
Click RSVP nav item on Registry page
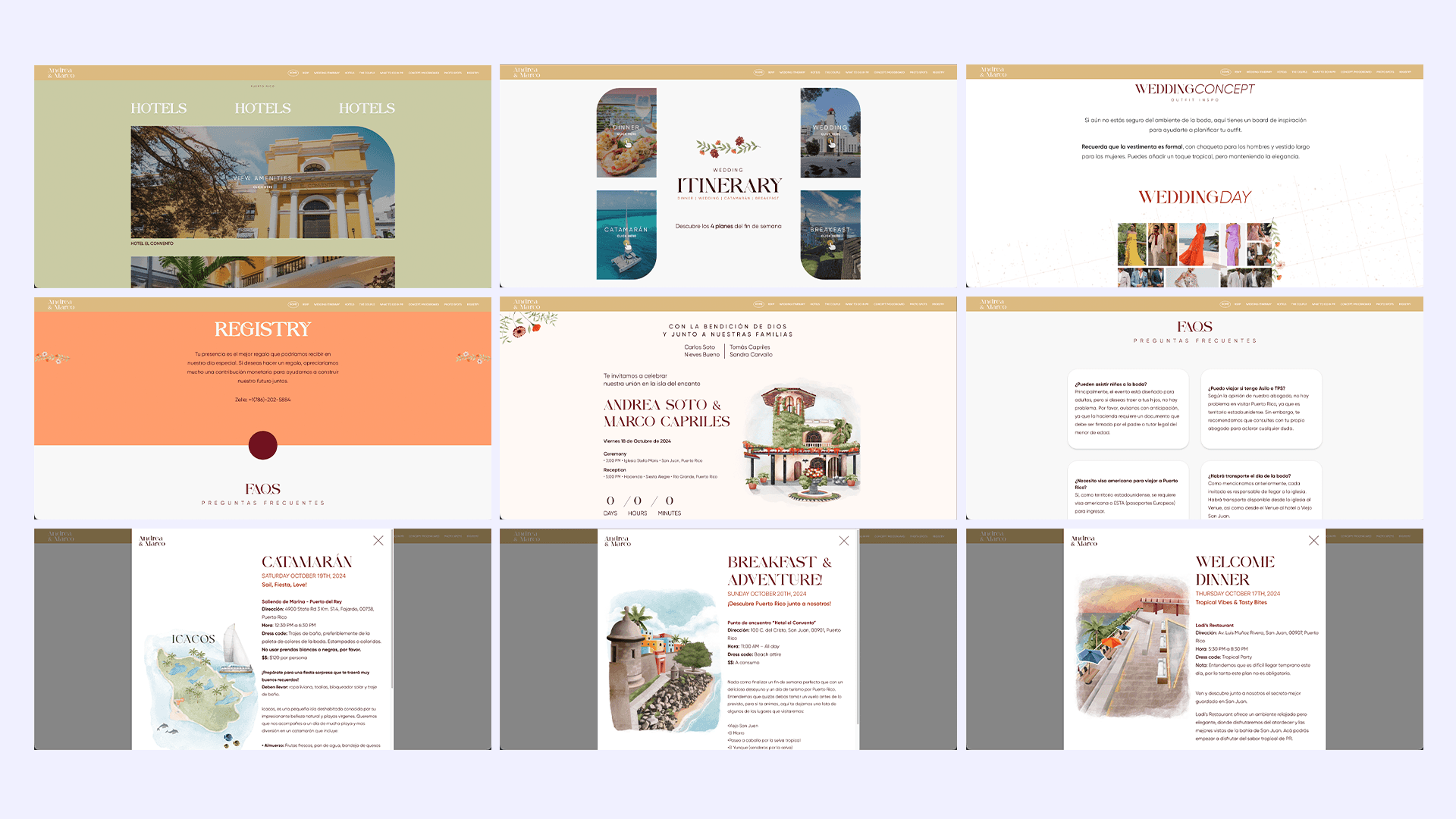coord(306,305)
